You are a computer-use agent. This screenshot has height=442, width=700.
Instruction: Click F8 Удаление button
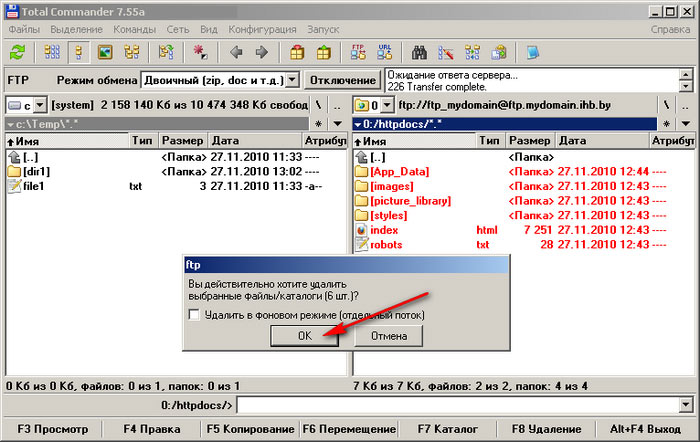coord(546,429)
